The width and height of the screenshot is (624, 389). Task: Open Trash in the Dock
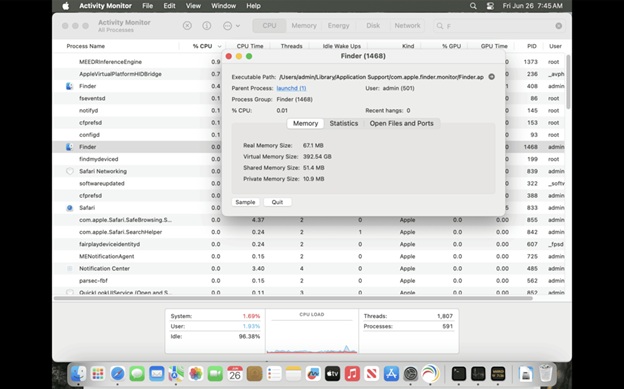click(x=546, y=374)
